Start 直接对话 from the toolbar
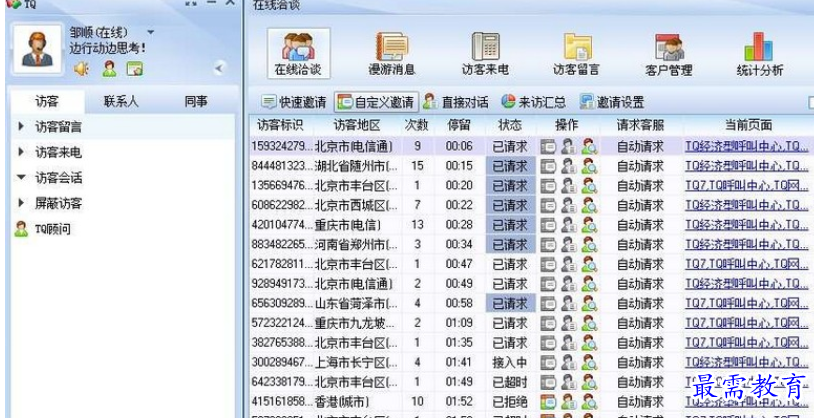The height and width of the screenshot is (418, 814). pos(456,102)
